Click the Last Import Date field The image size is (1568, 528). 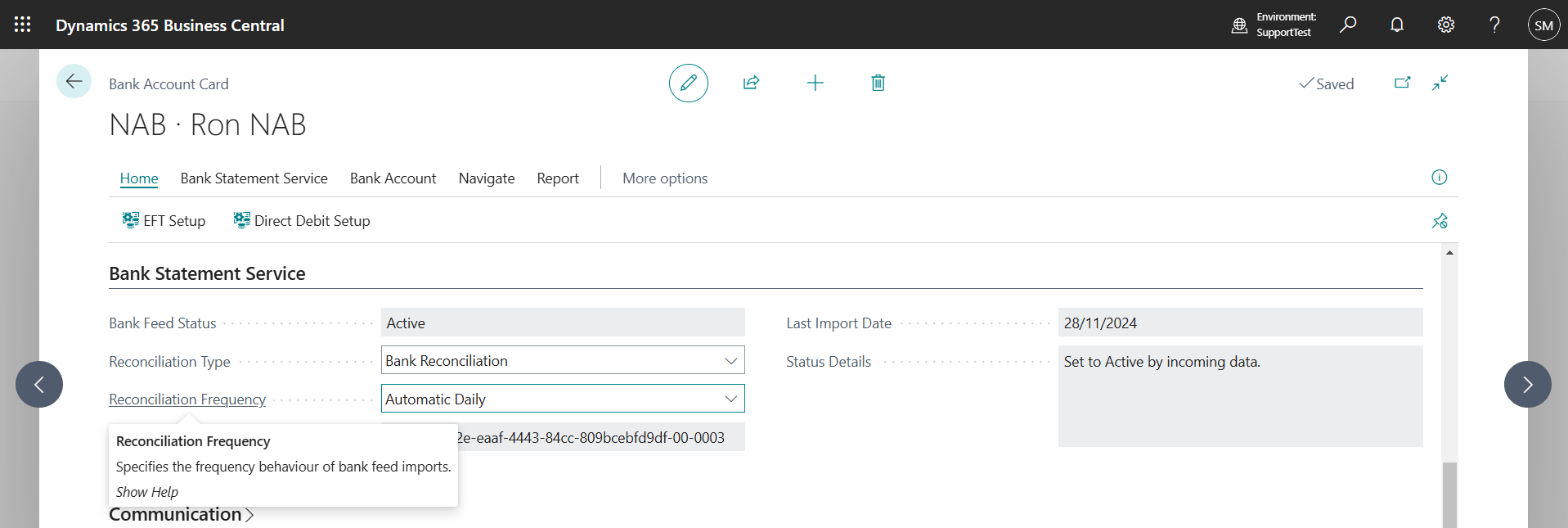point(1241,323)
